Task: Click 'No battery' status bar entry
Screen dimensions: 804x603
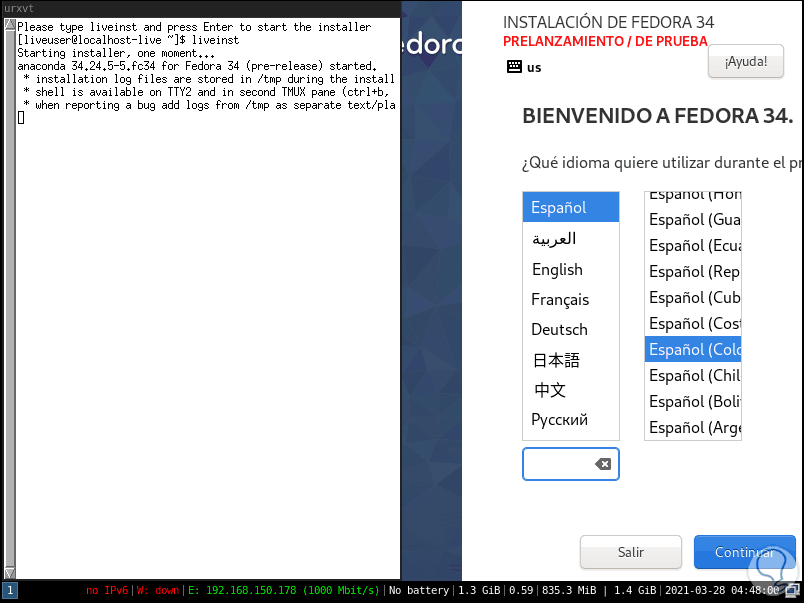Action: (418, 590)
